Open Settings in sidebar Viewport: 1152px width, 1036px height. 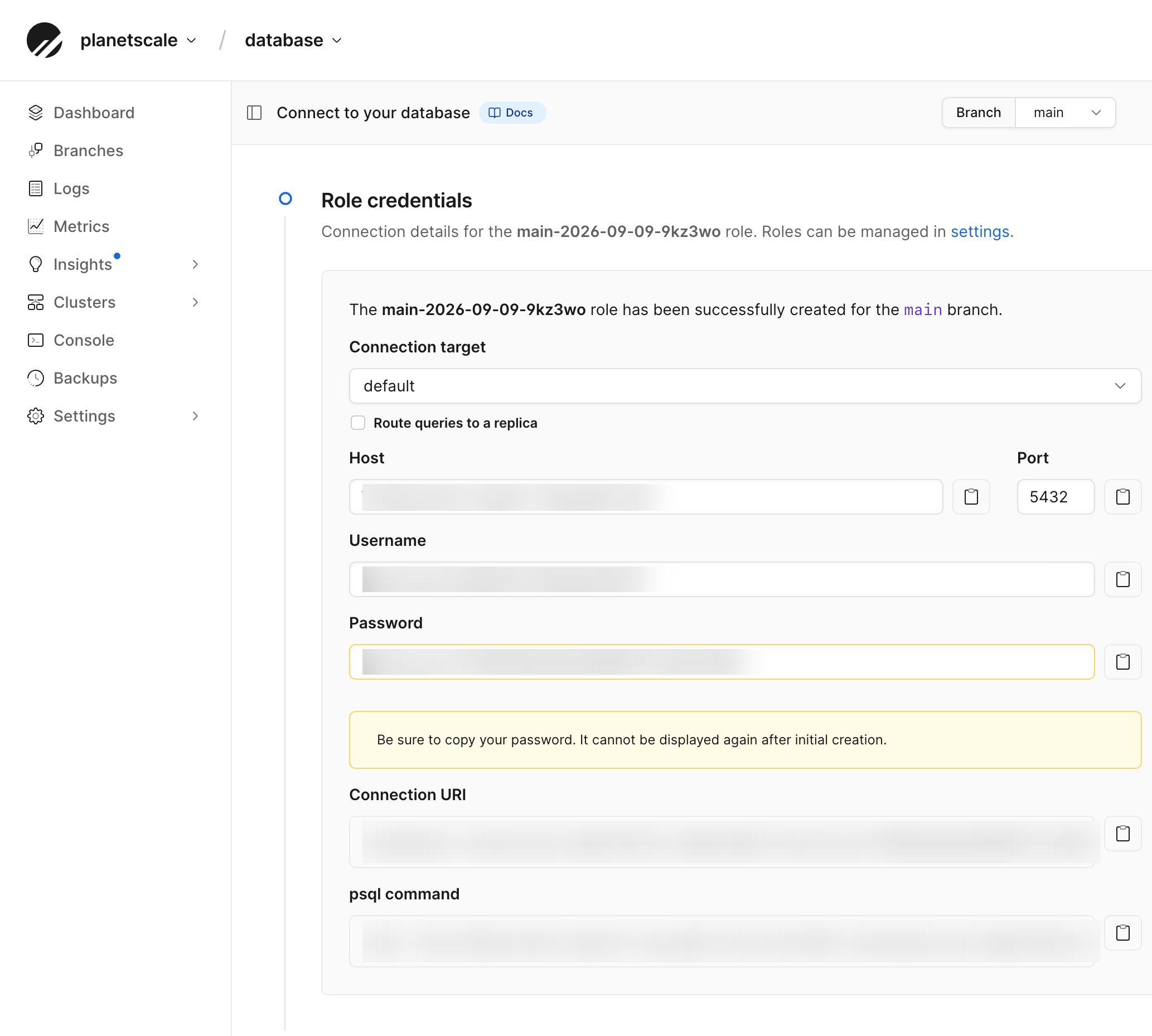(x=84, y=416)
